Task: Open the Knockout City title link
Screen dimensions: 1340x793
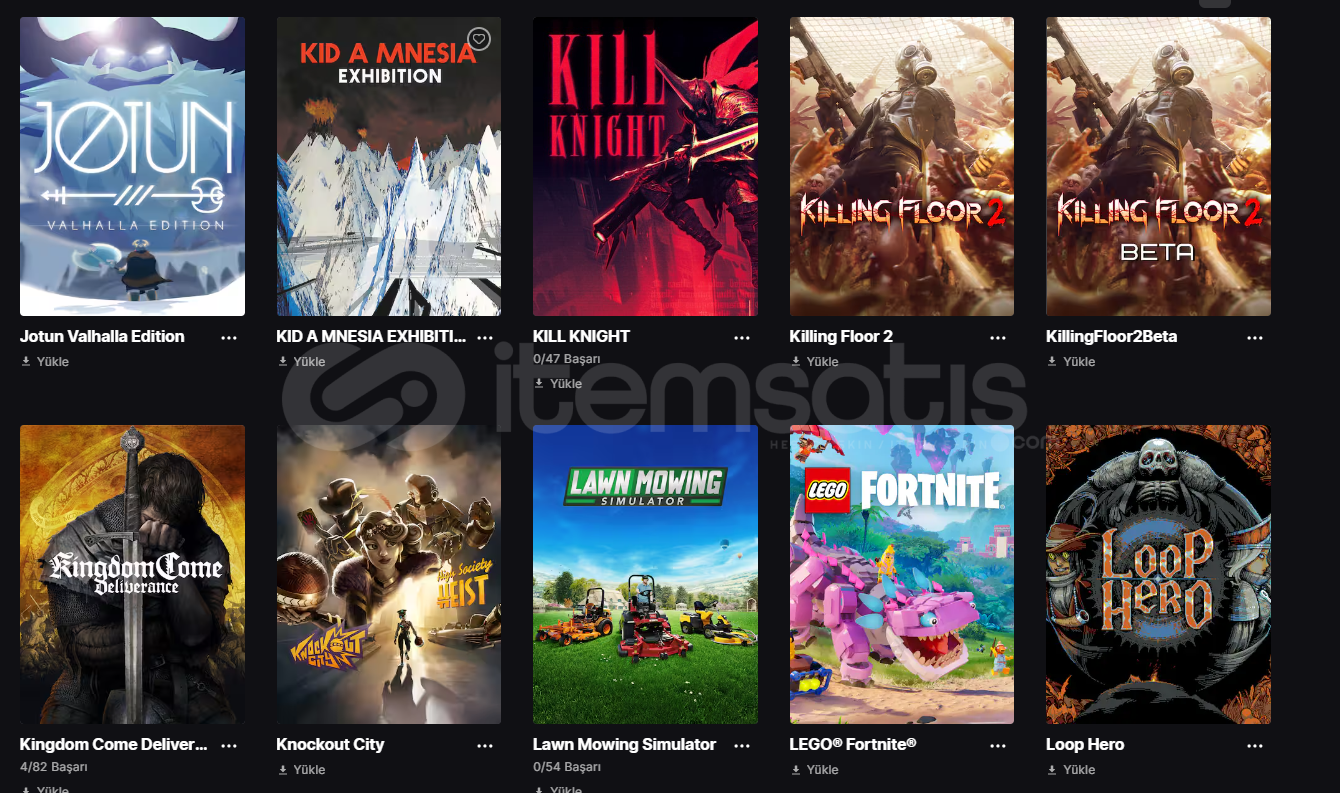Action: 330,744
